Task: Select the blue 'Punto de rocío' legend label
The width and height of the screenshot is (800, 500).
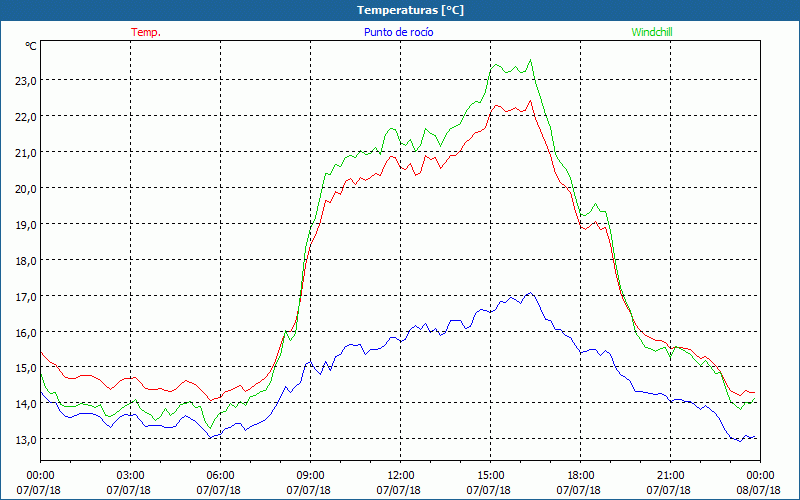Action: (x=398, y=32)
